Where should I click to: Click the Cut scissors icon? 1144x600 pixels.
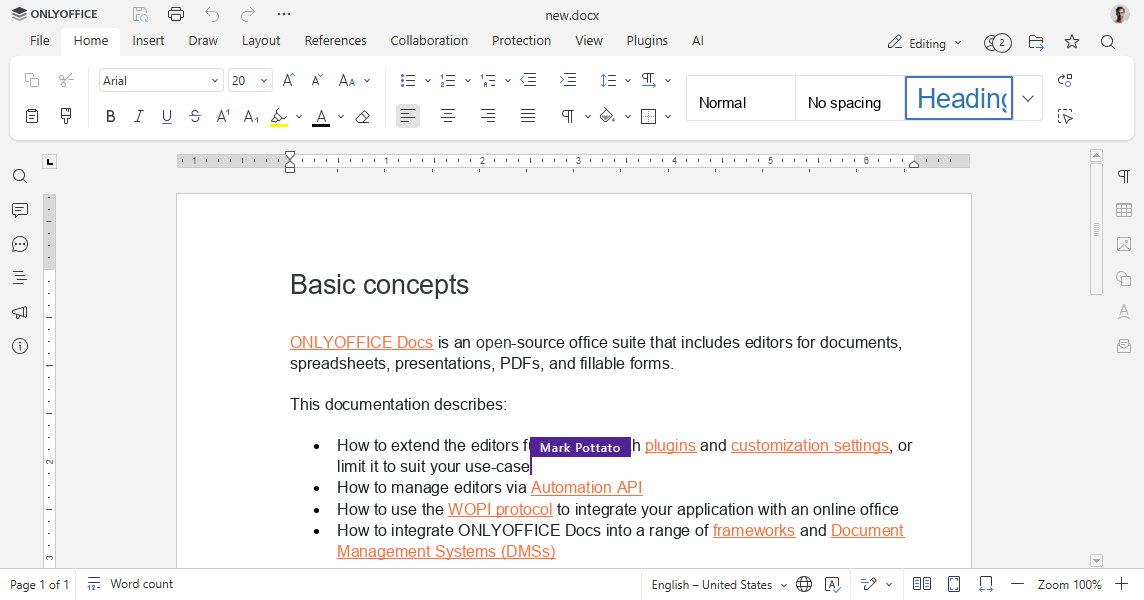click(x=66, y=80)
